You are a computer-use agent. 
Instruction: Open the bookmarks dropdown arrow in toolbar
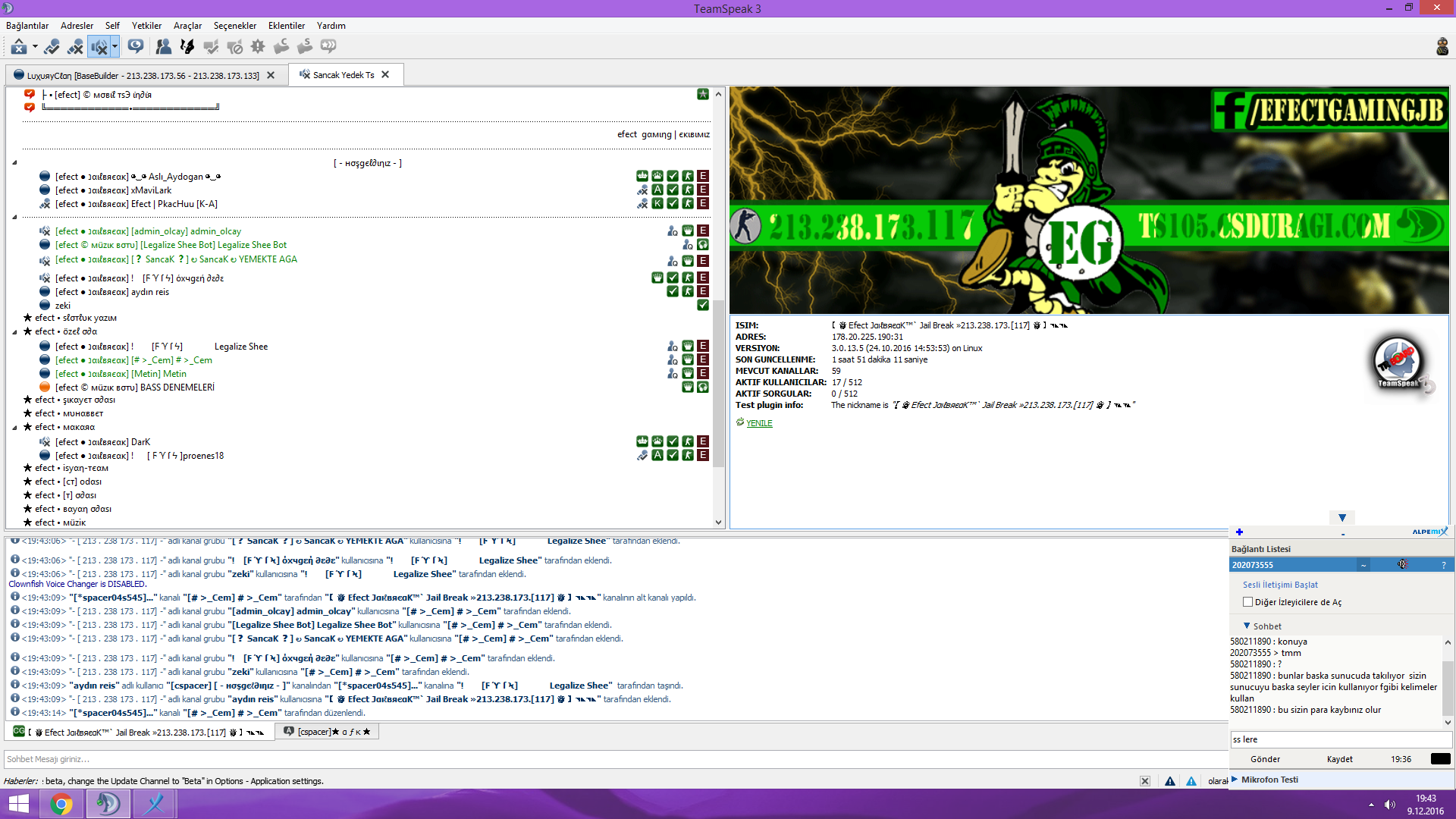coord(35,47)
